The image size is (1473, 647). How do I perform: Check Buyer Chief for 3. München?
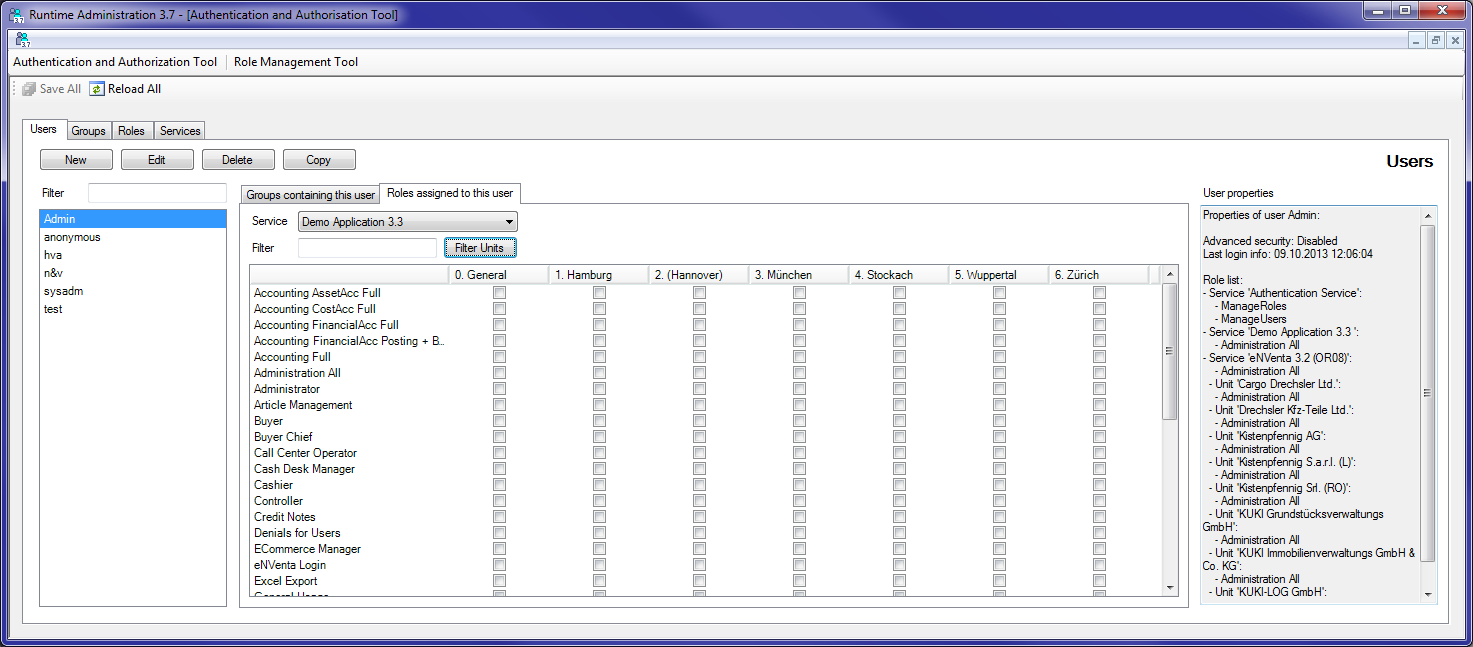pos(798,437)
